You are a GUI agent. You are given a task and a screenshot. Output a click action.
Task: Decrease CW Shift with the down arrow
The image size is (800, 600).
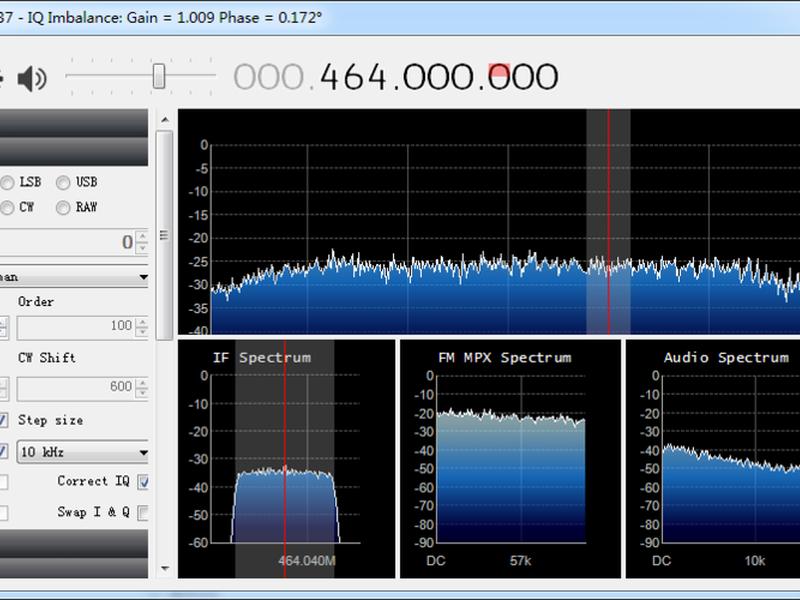[142, 394]
